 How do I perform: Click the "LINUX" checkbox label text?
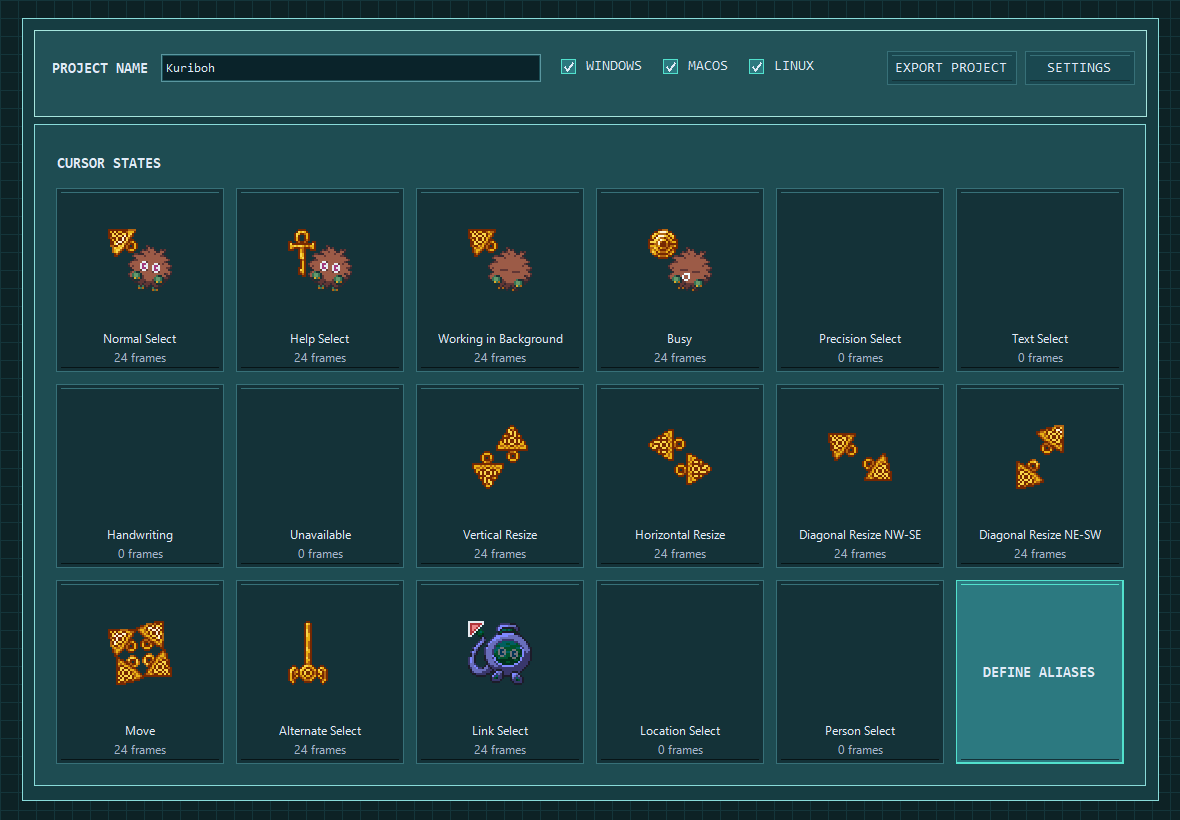(794, 66)
